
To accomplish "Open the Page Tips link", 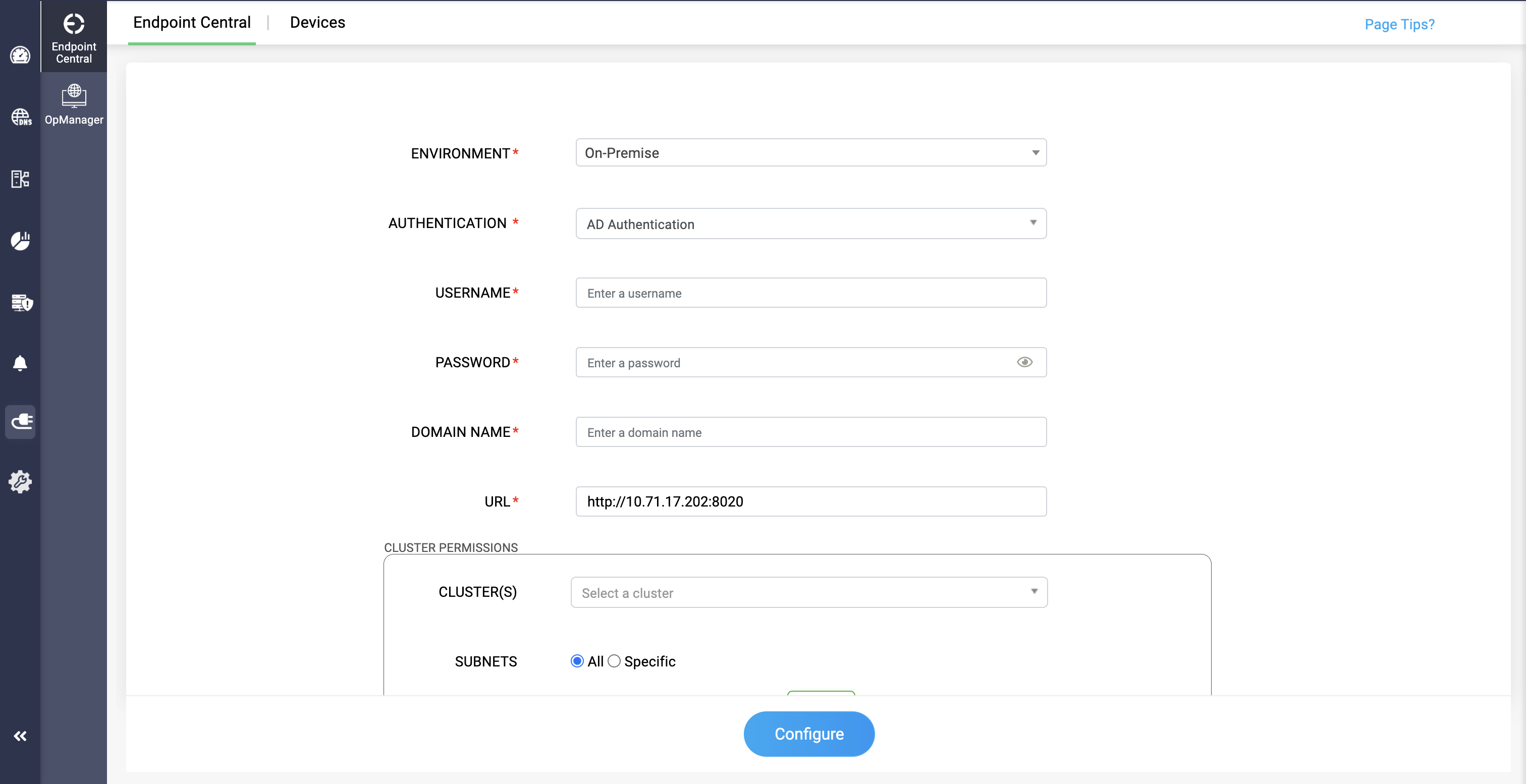I will 1399,24.
